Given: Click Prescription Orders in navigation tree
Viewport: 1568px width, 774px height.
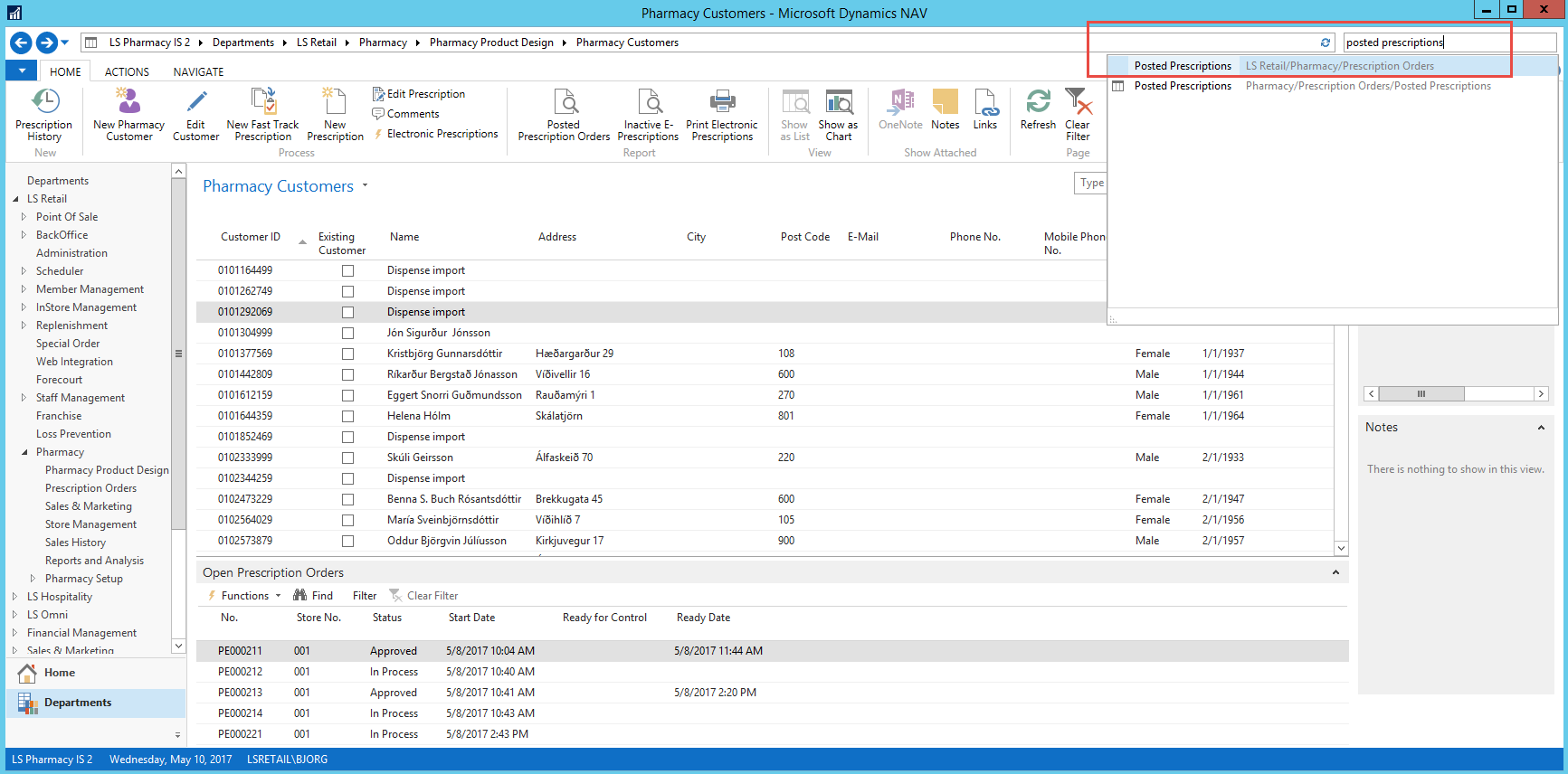Looking at the screenshot, I should click(90, 488).
